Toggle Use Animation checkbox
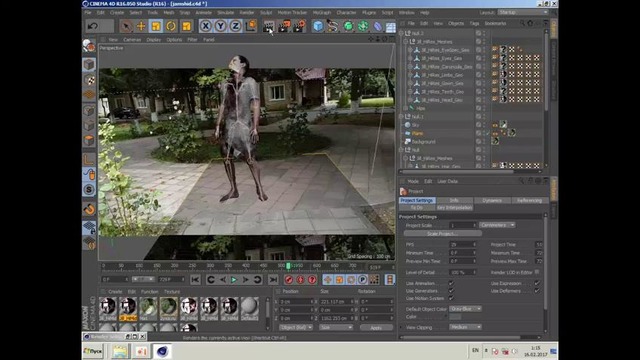640x360 pixels. [451, 283]
